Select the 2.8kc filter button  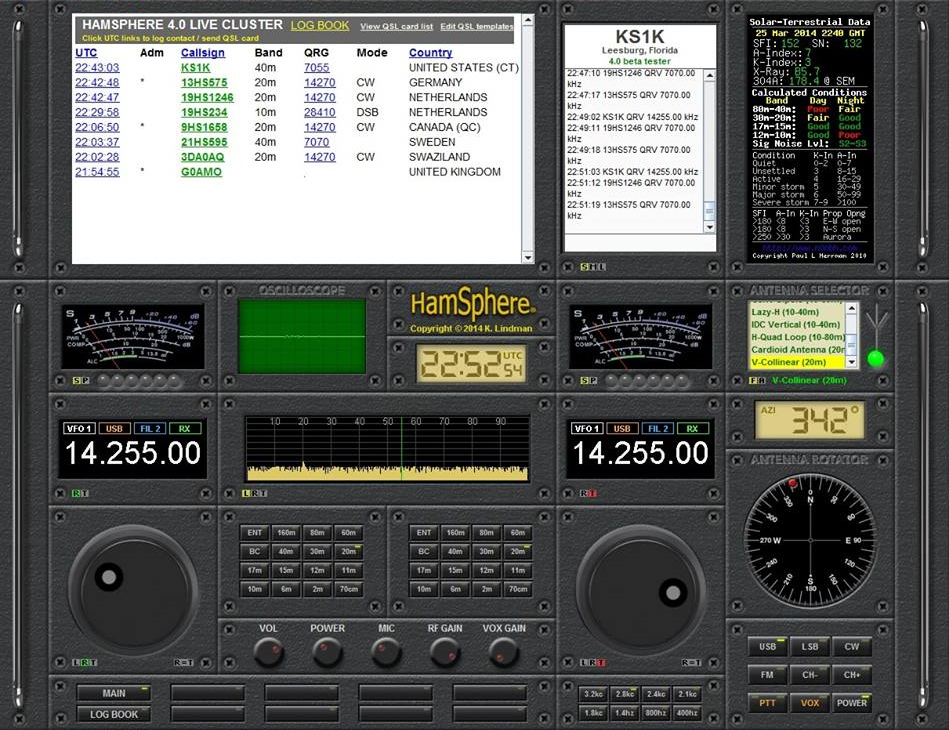point(625,694)
